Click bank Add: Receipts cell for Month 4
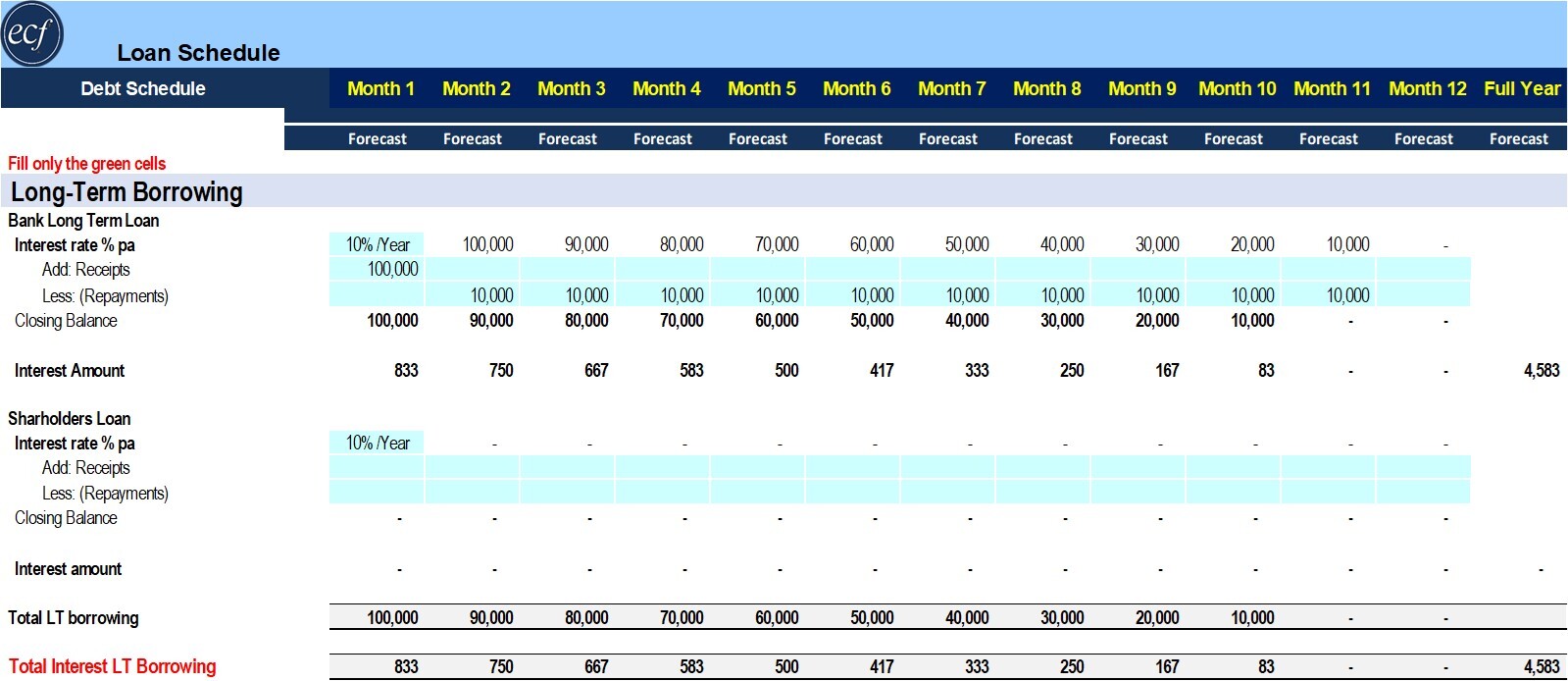1568x681 pixels. pos(662,269)
